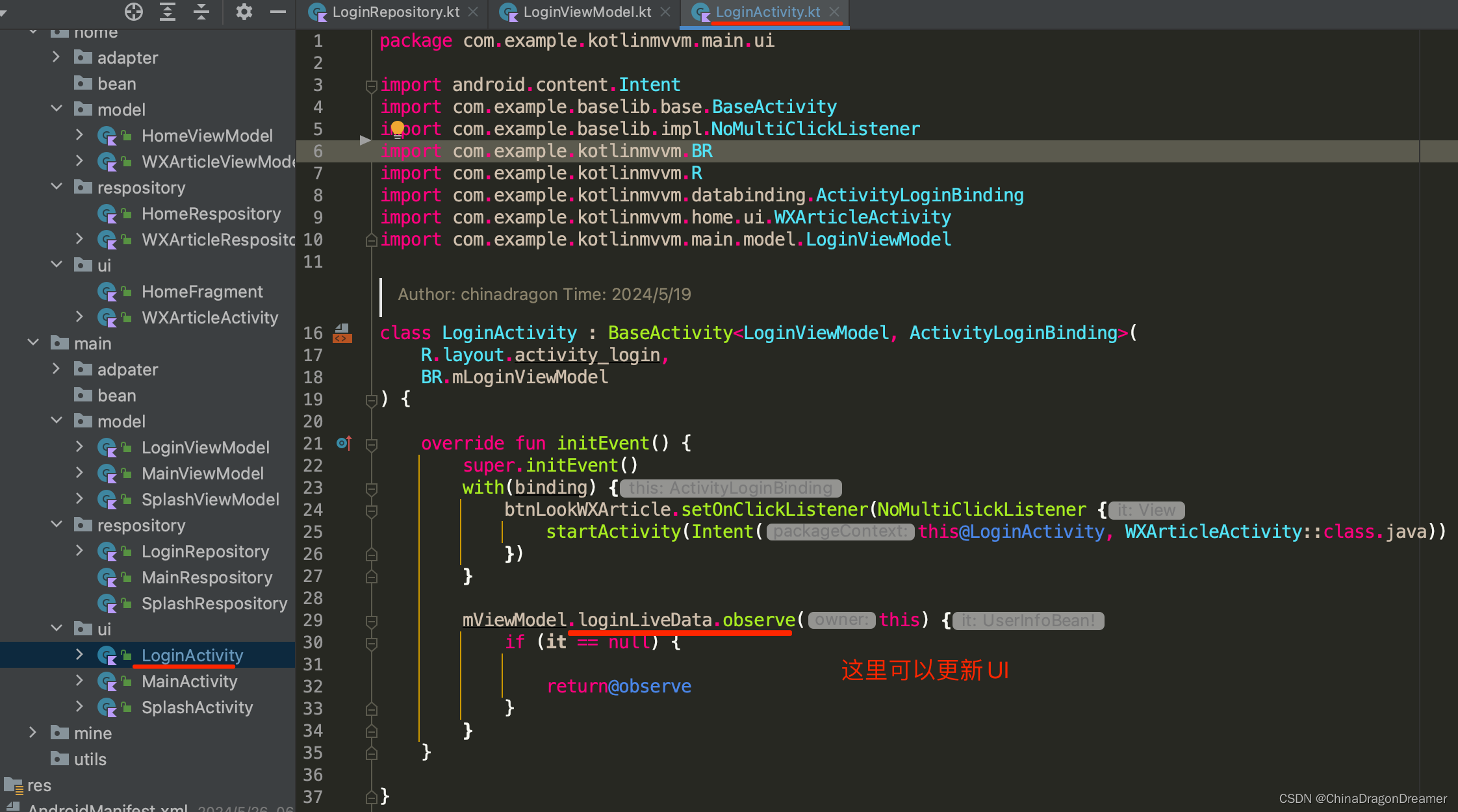This screenshot has width=1458, height=812.
Task: Click the Expand All icon in Project toolbar
Action: pos(168,12)
